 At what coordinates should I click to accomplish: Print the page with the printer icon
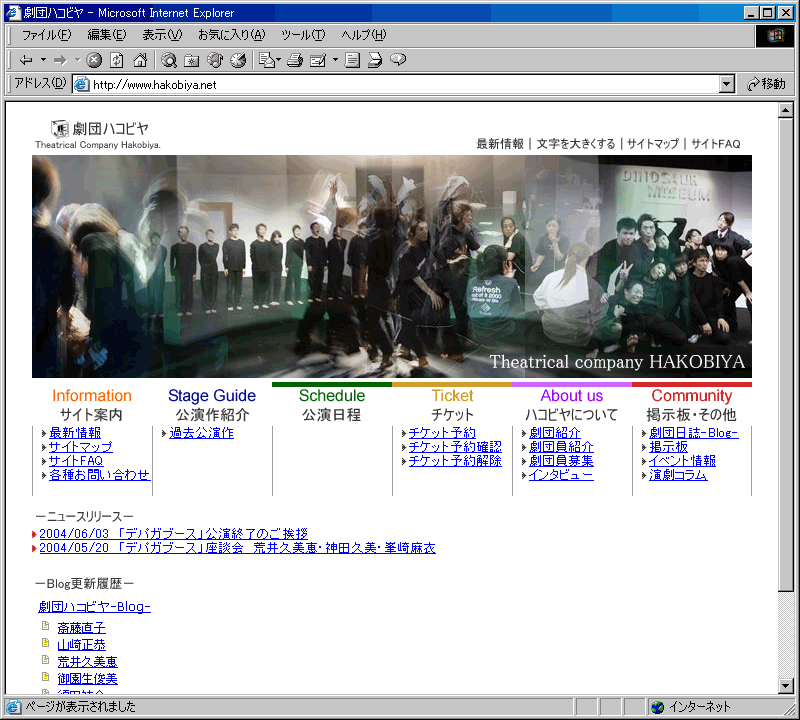(295, 60)
